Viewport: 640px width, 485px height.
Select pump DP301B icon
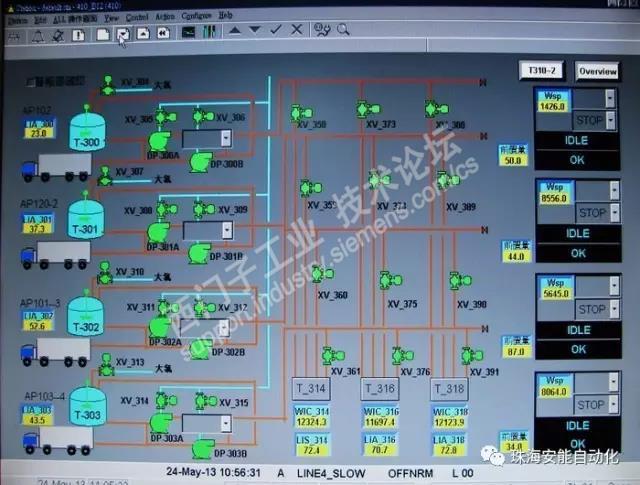200,254
